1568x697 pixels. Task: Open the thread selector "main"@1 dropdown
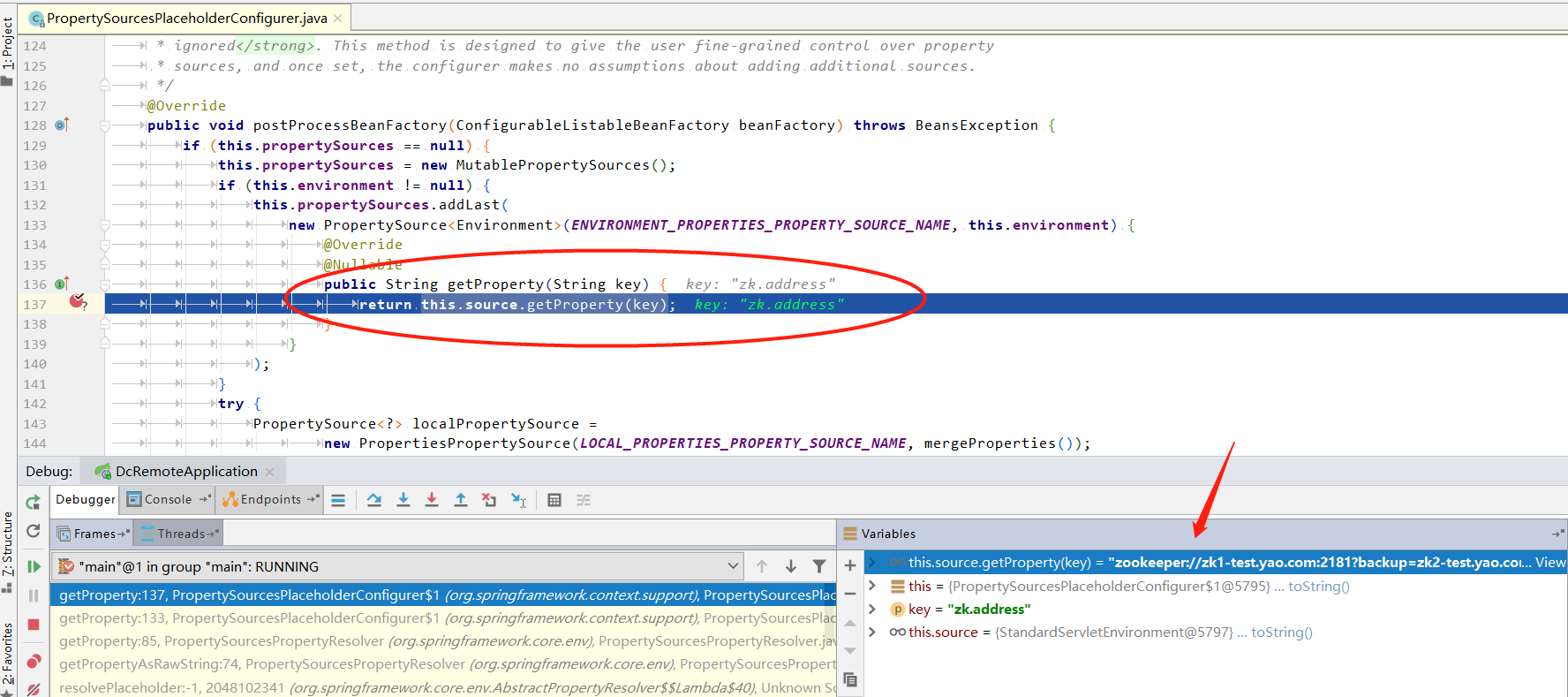click(397, 566)
